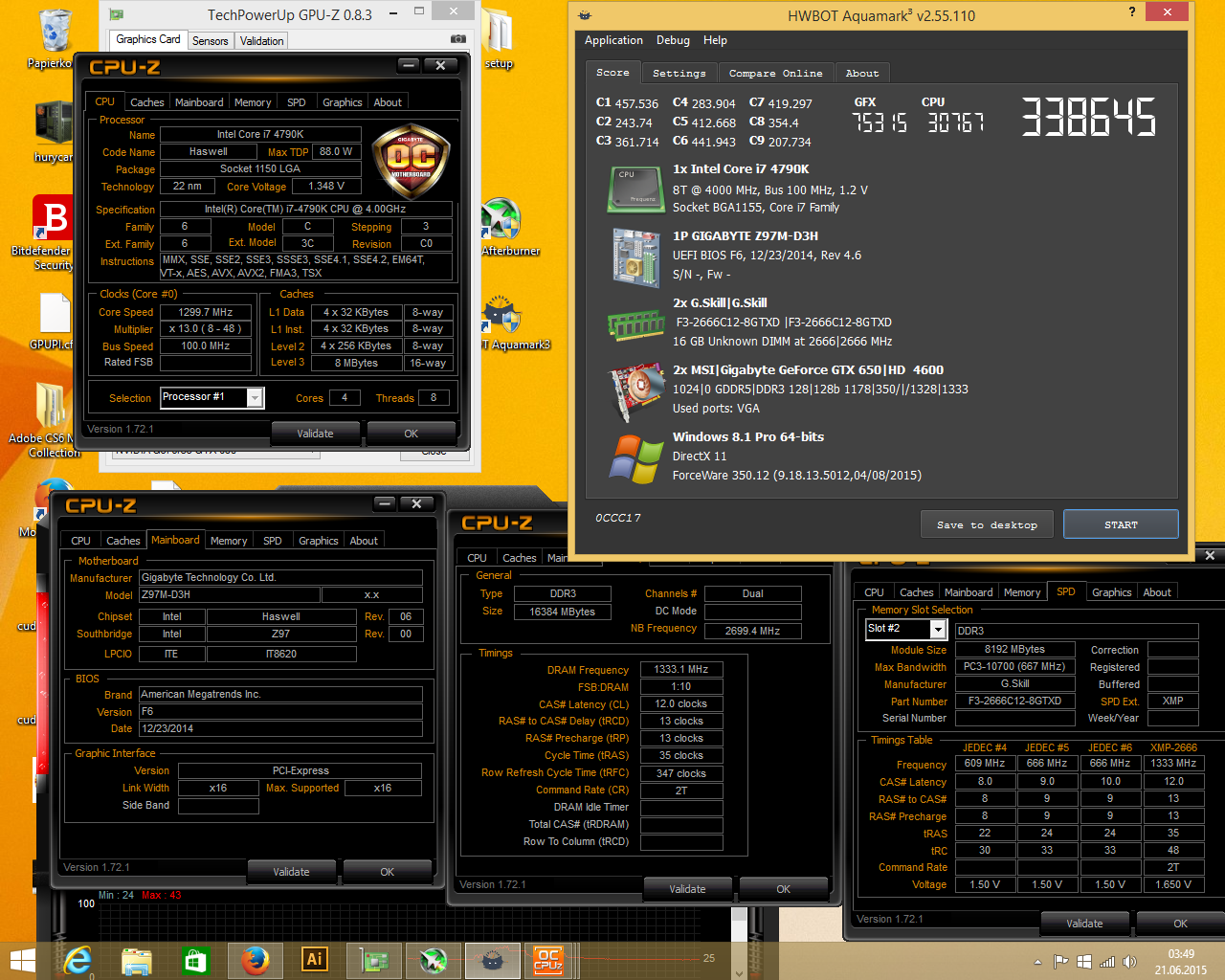Open the Help menu in Aquamark
1225x980 pixels.
coord(715,40)
